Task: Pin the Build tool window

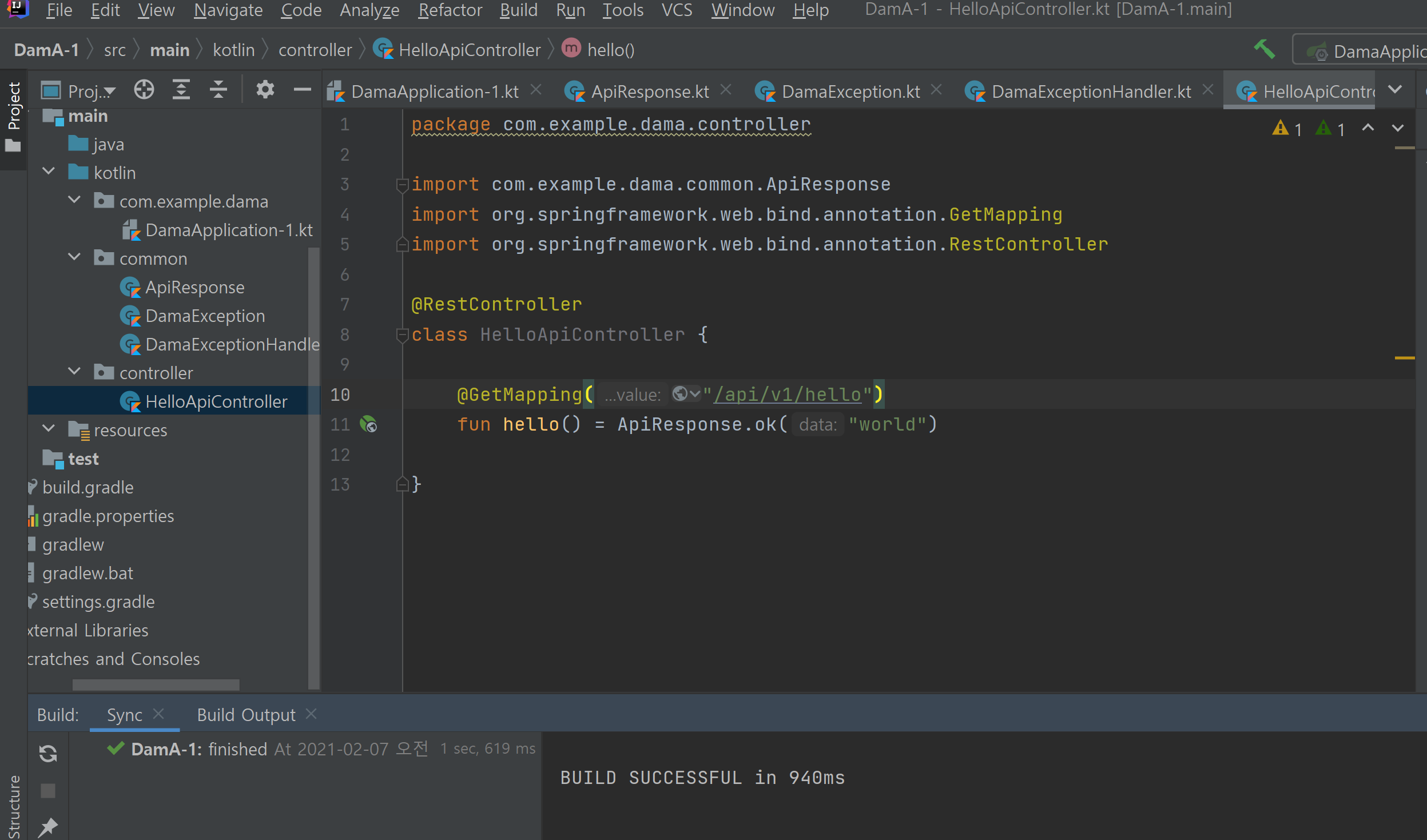Action: (49, 826)
